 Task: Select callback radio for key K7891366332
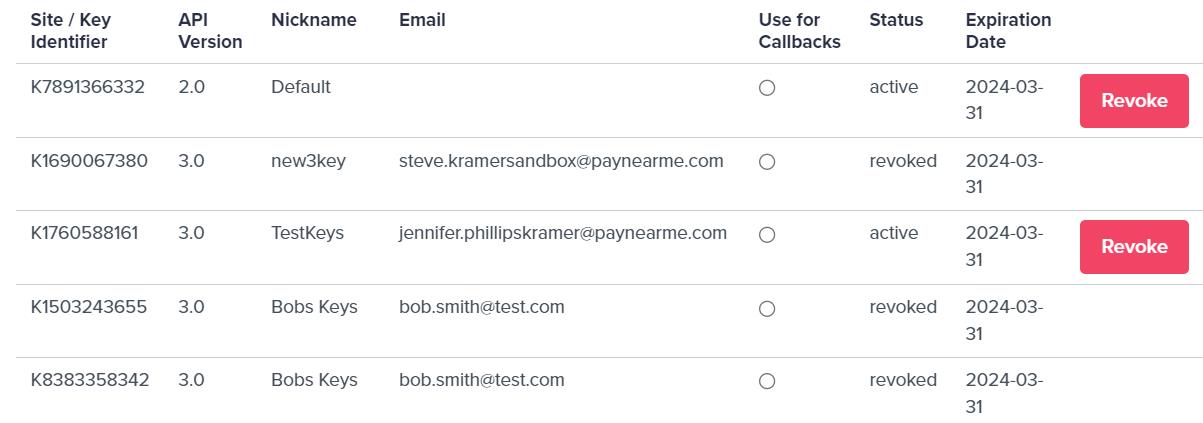point(767,88)
